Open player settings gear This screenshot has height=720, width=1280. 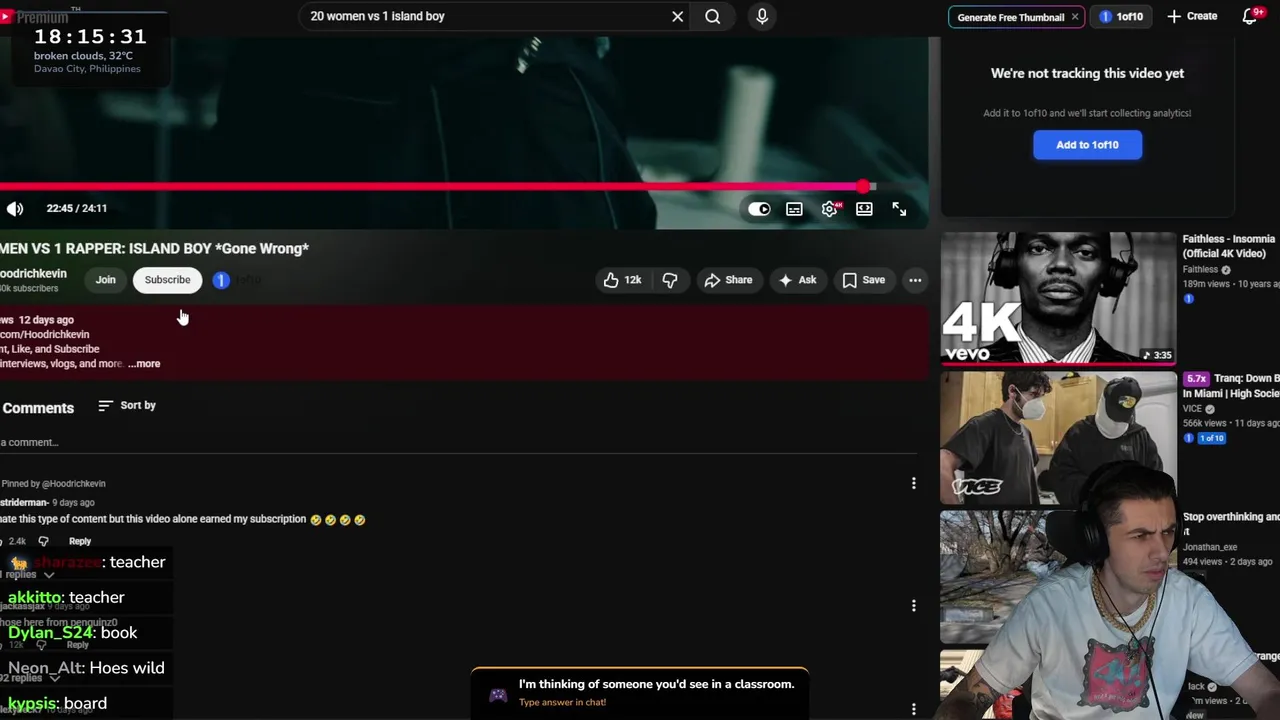[830, 209]
